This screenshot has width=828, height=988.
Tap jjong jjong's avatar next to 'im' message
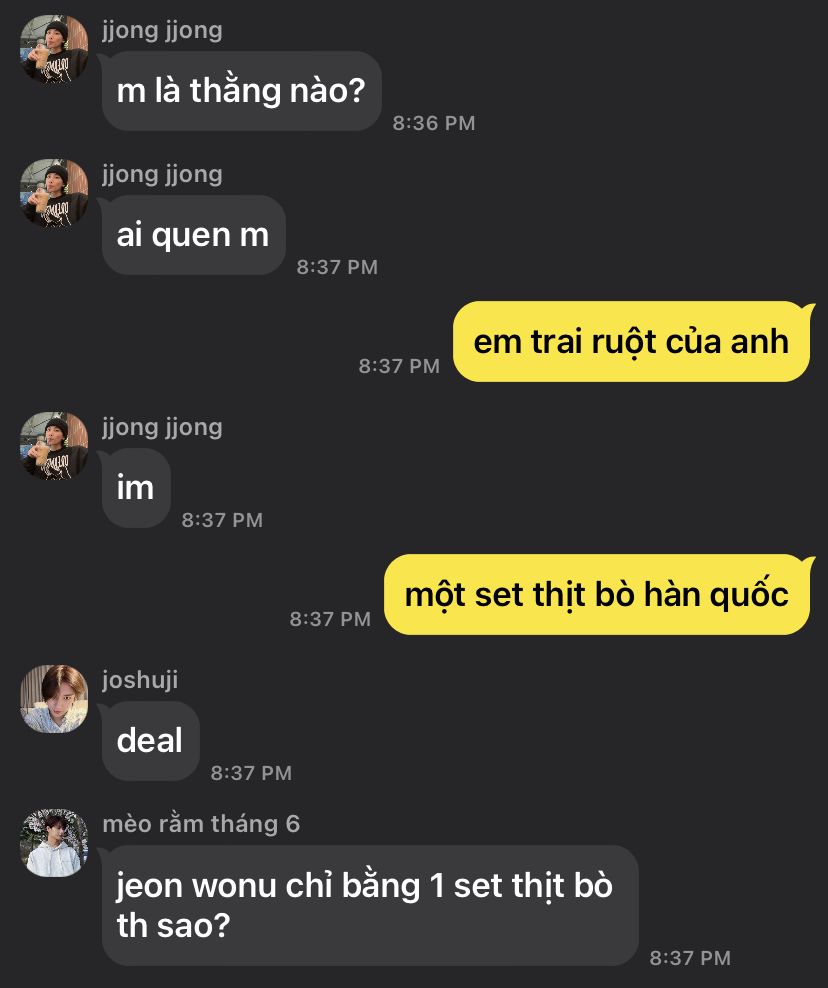coord(54,445)
